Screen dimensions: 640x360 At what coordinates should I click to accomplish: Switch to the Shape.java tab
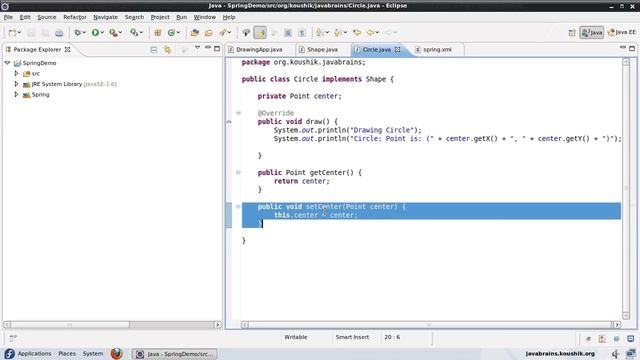point(322,49)
